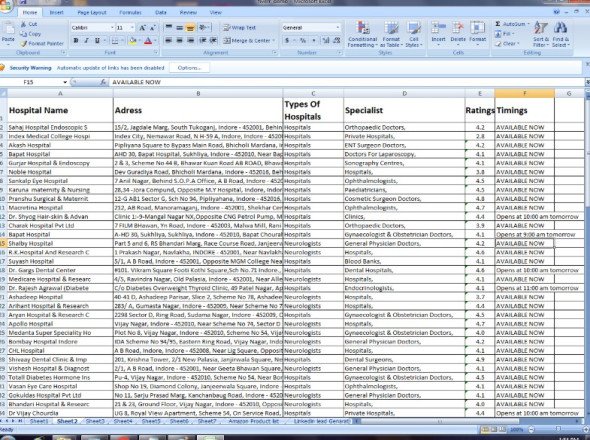
Task: Click the security warning Options button
Action: 189,68
